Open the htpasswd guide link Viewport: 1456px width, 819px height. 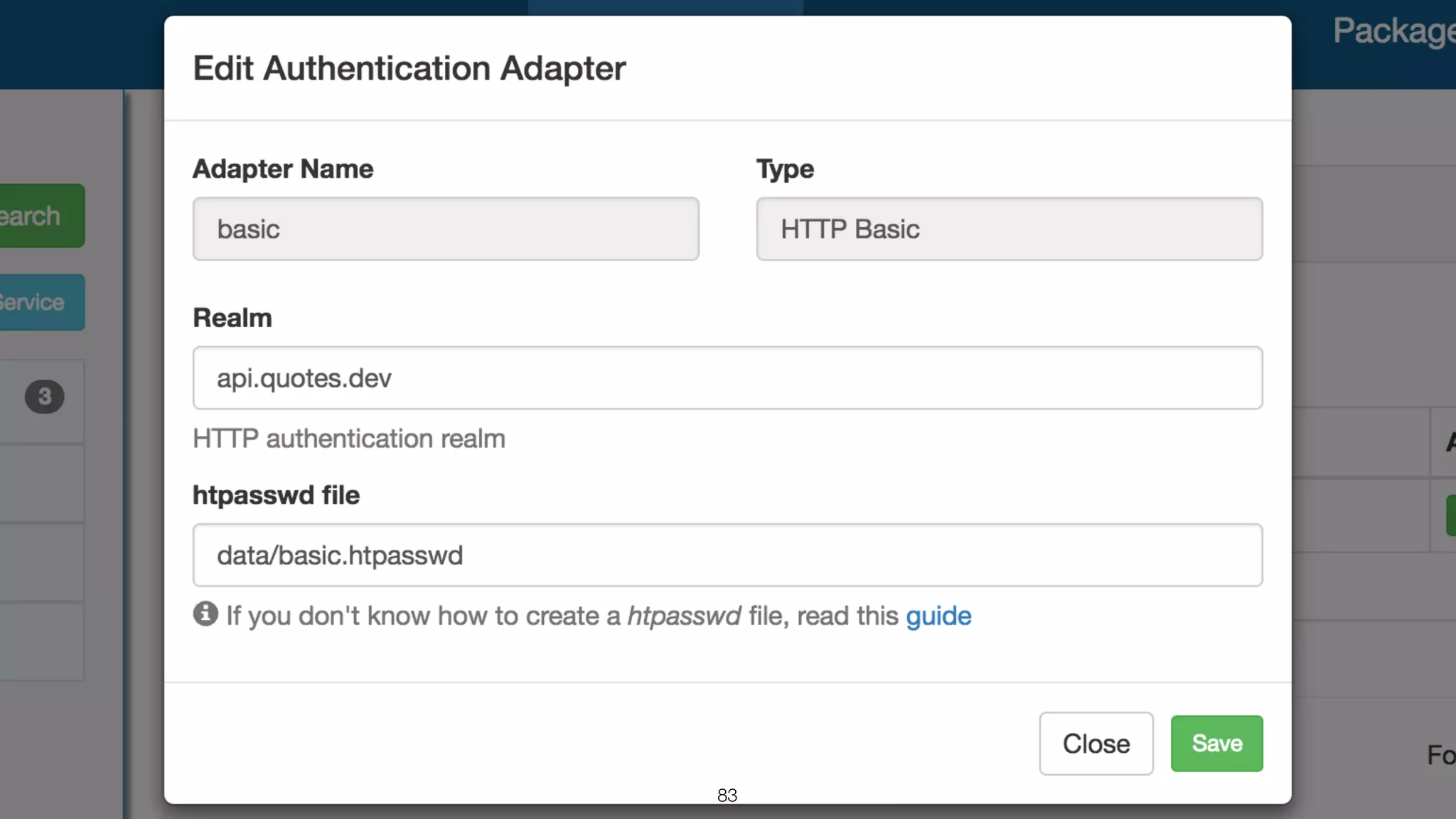point(938,616)
